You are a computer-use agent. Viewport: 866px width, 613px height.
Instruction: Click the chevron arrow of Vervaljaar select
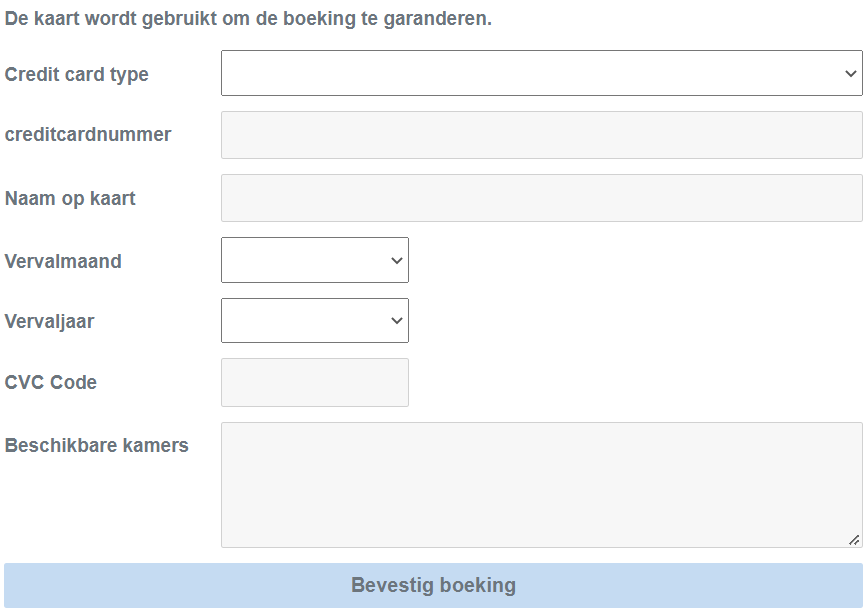coord(397,320)
